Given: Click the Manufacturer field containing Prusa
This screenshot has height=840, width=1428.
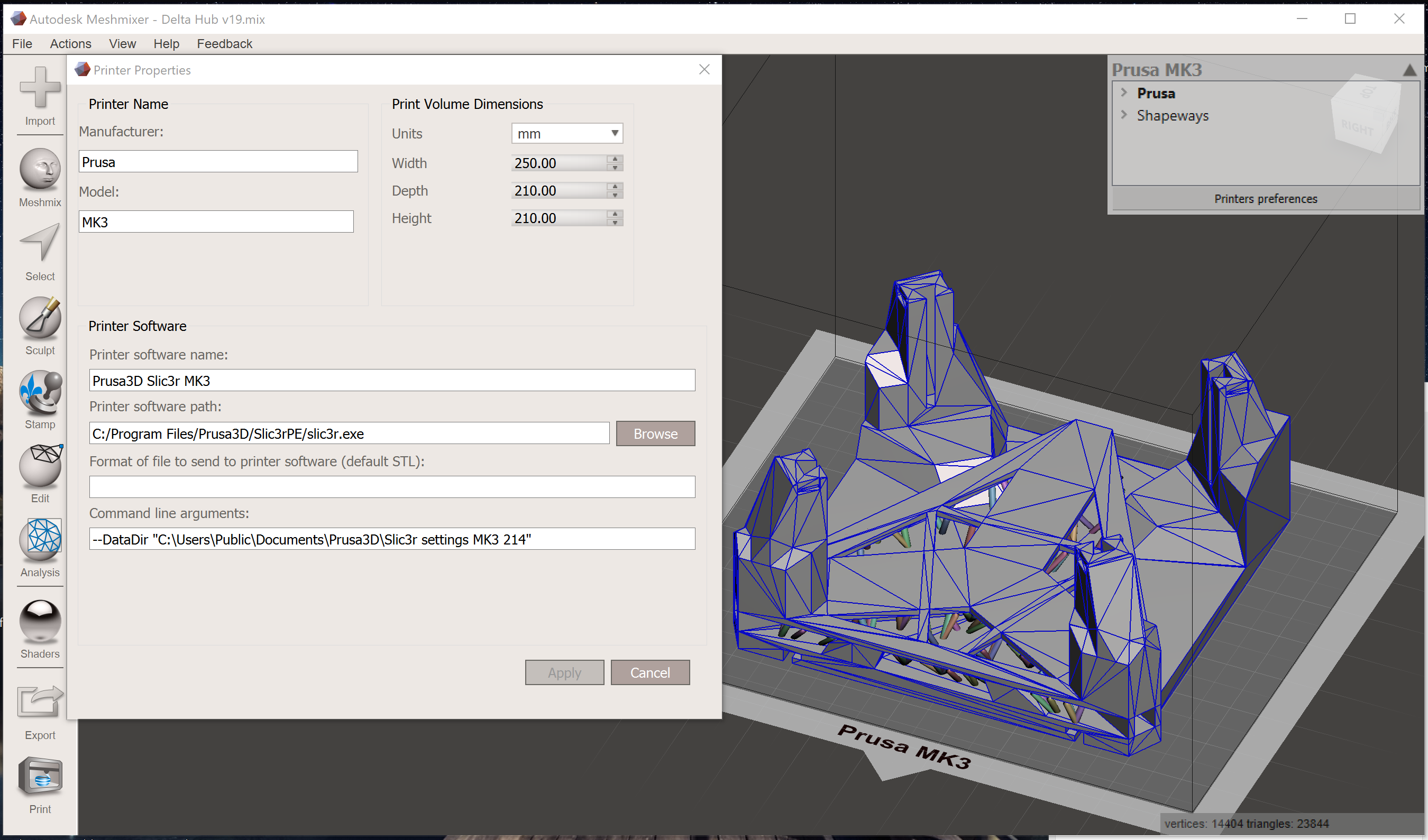Looking at the screenshot, I should [x=218, y=161].
